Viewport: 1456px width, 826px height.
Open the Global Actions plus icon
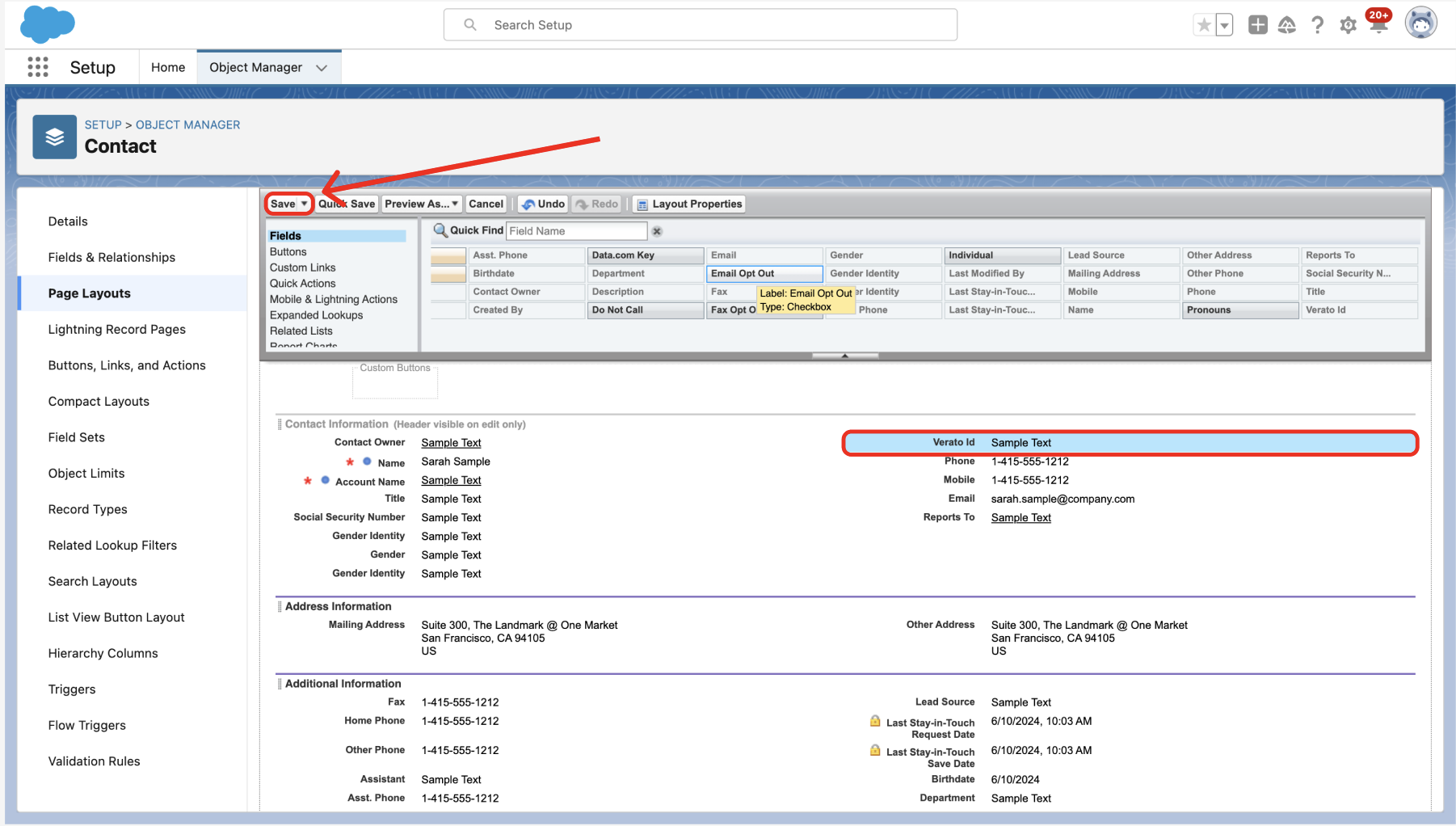coord(1257,25)
